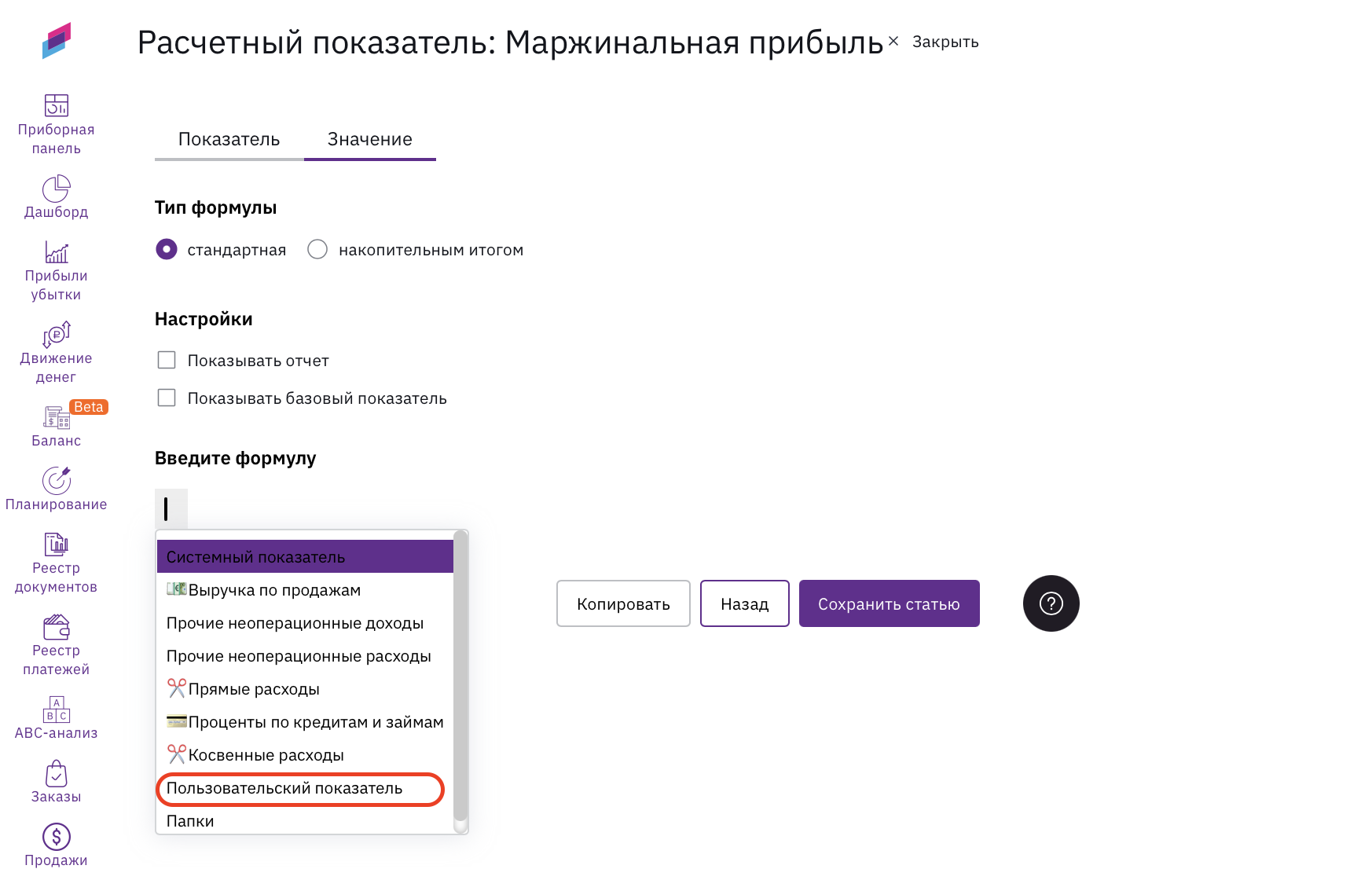Open the Баланс calculator icon
Screen dimensions: 1372x880
57,417
